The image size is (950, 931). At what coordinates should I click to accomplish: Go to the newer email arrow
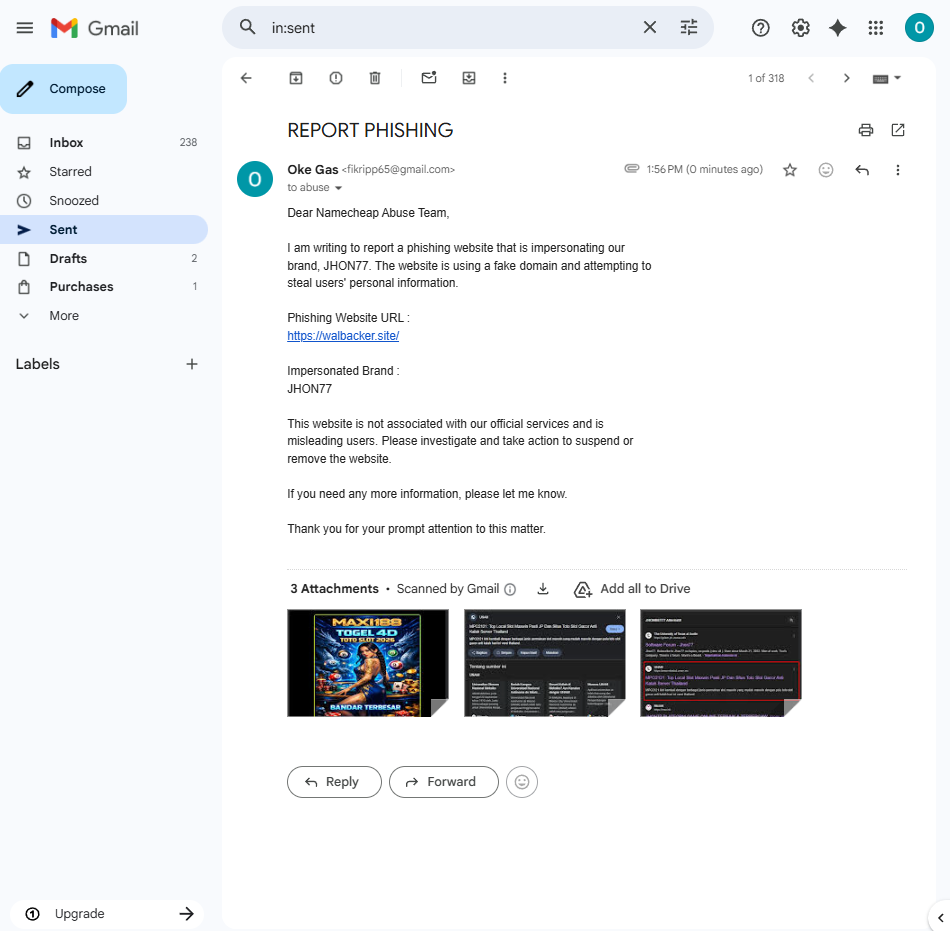811,78
